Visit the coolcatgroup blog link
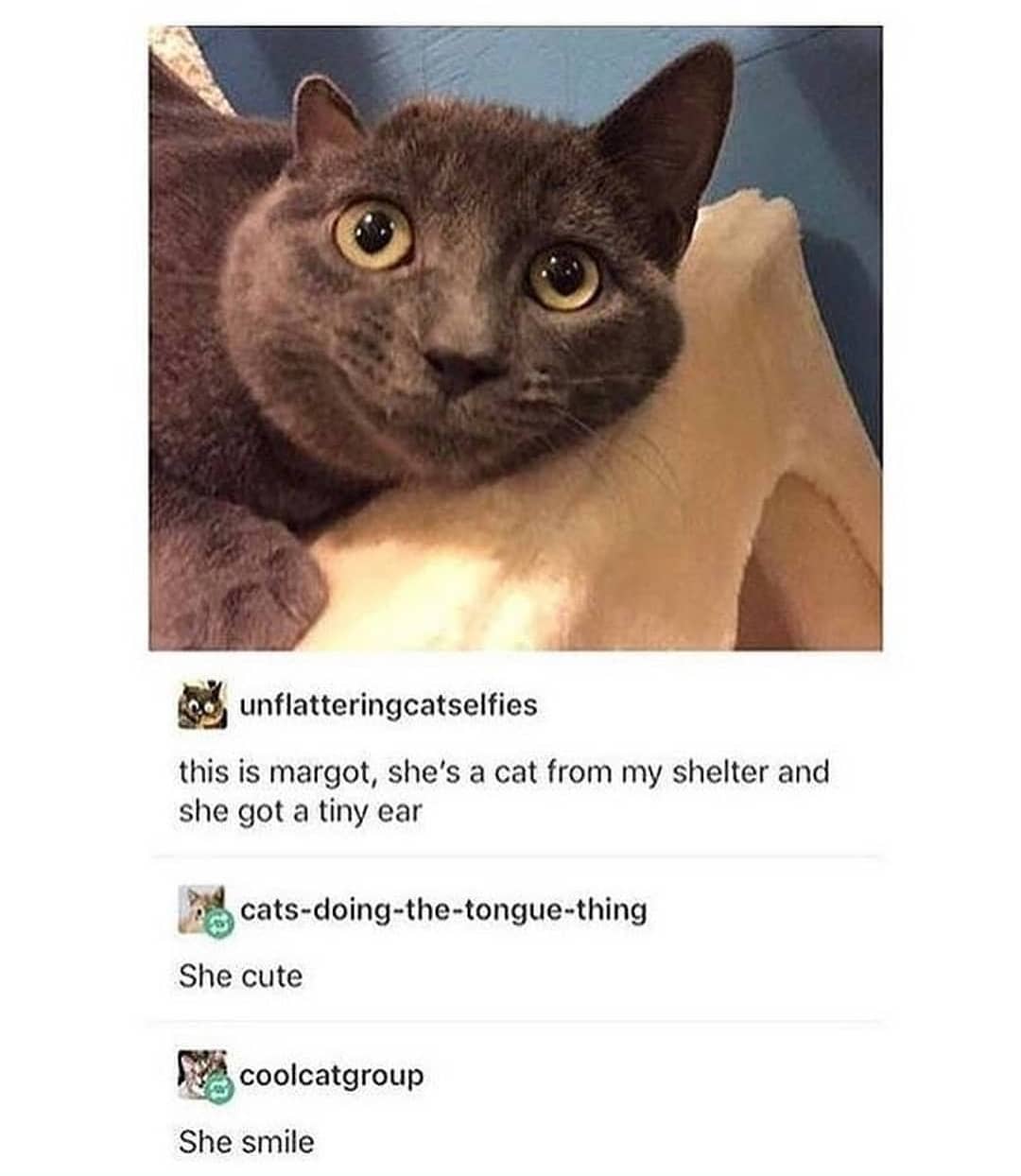This screenshot has height=1176, width=1021. click(x=332, y=1076)
